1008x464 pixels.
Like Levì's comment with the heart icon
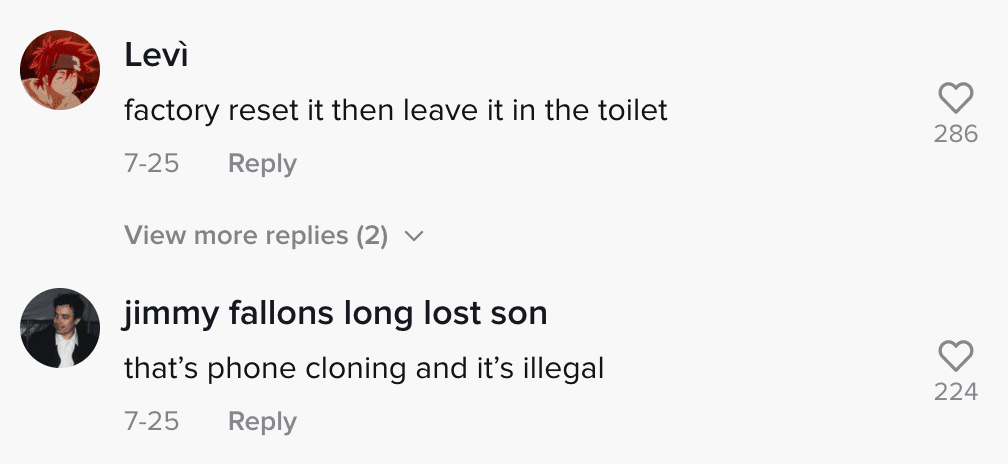955,98
